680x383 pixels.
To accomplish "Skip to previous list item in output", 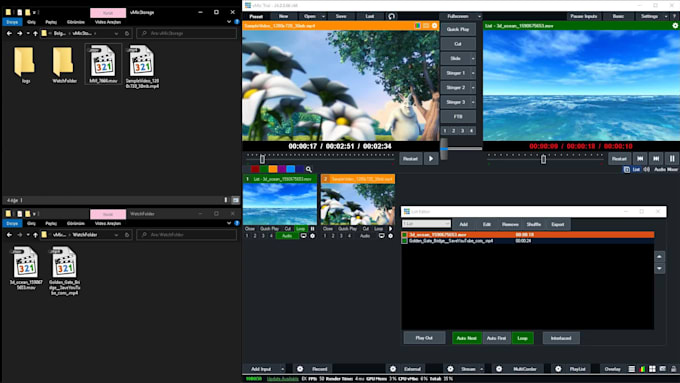I will coord(640,159).
